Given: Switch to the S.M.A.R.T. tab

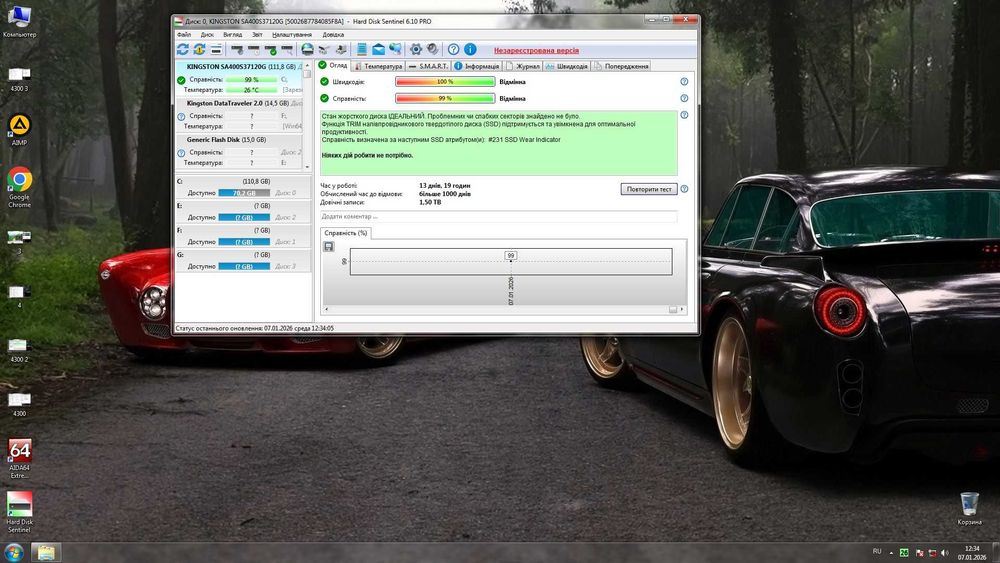Looking at the screenshot, I should [429, 66].
